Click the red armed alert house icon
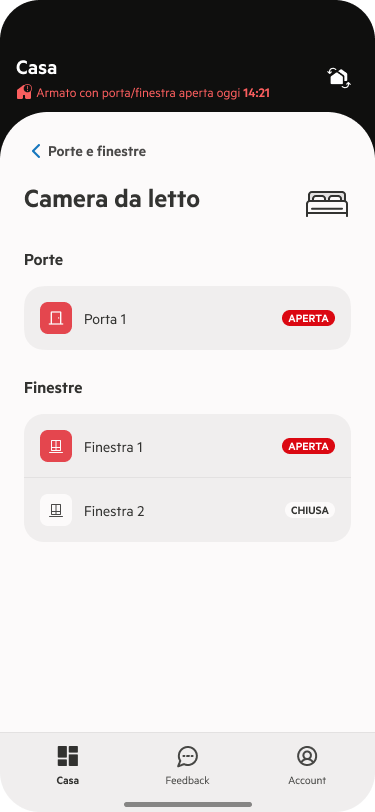 coord(24,93)
